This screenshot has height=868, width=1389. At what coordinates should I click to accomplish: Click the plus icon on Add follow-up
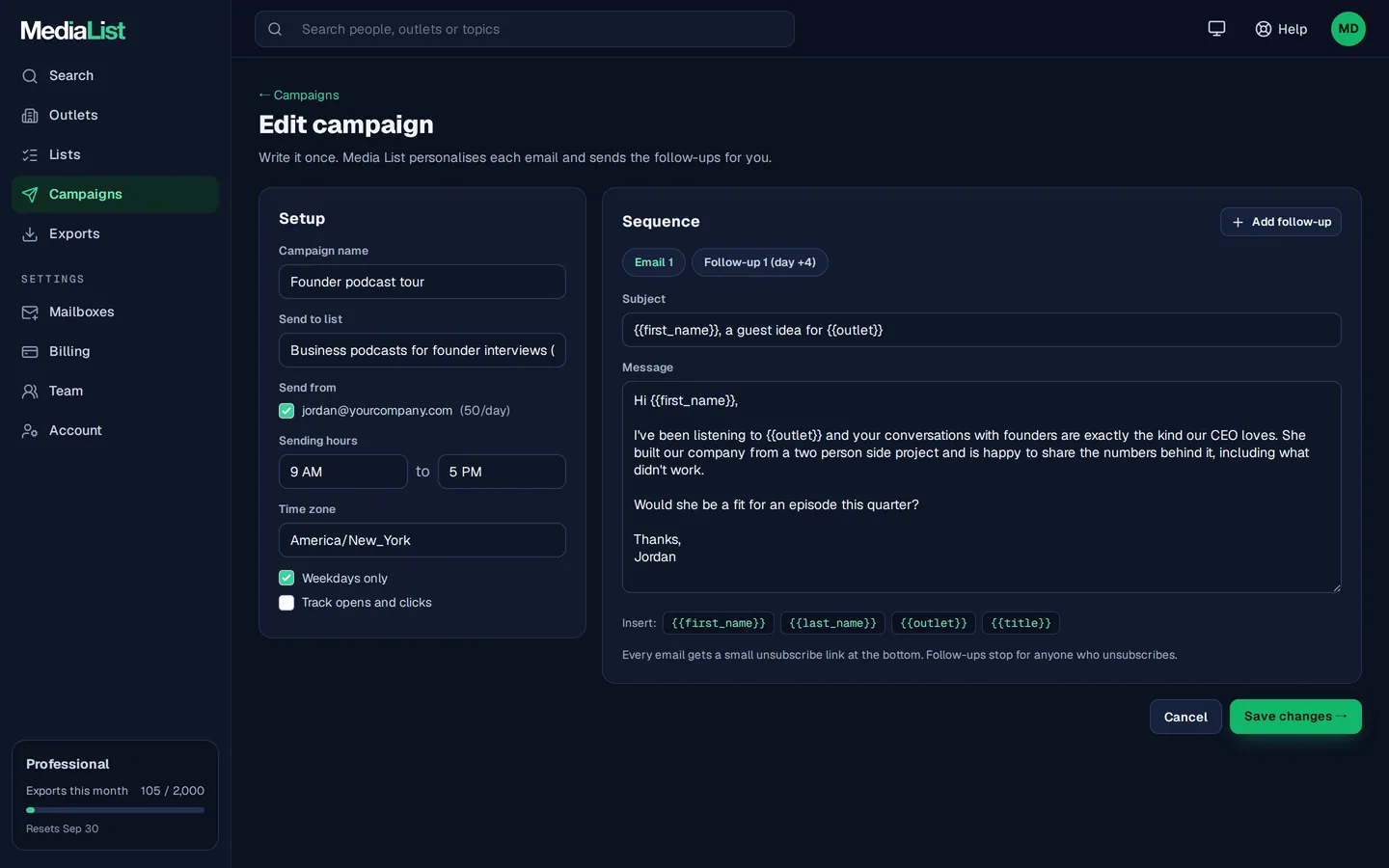(1238, 222)
